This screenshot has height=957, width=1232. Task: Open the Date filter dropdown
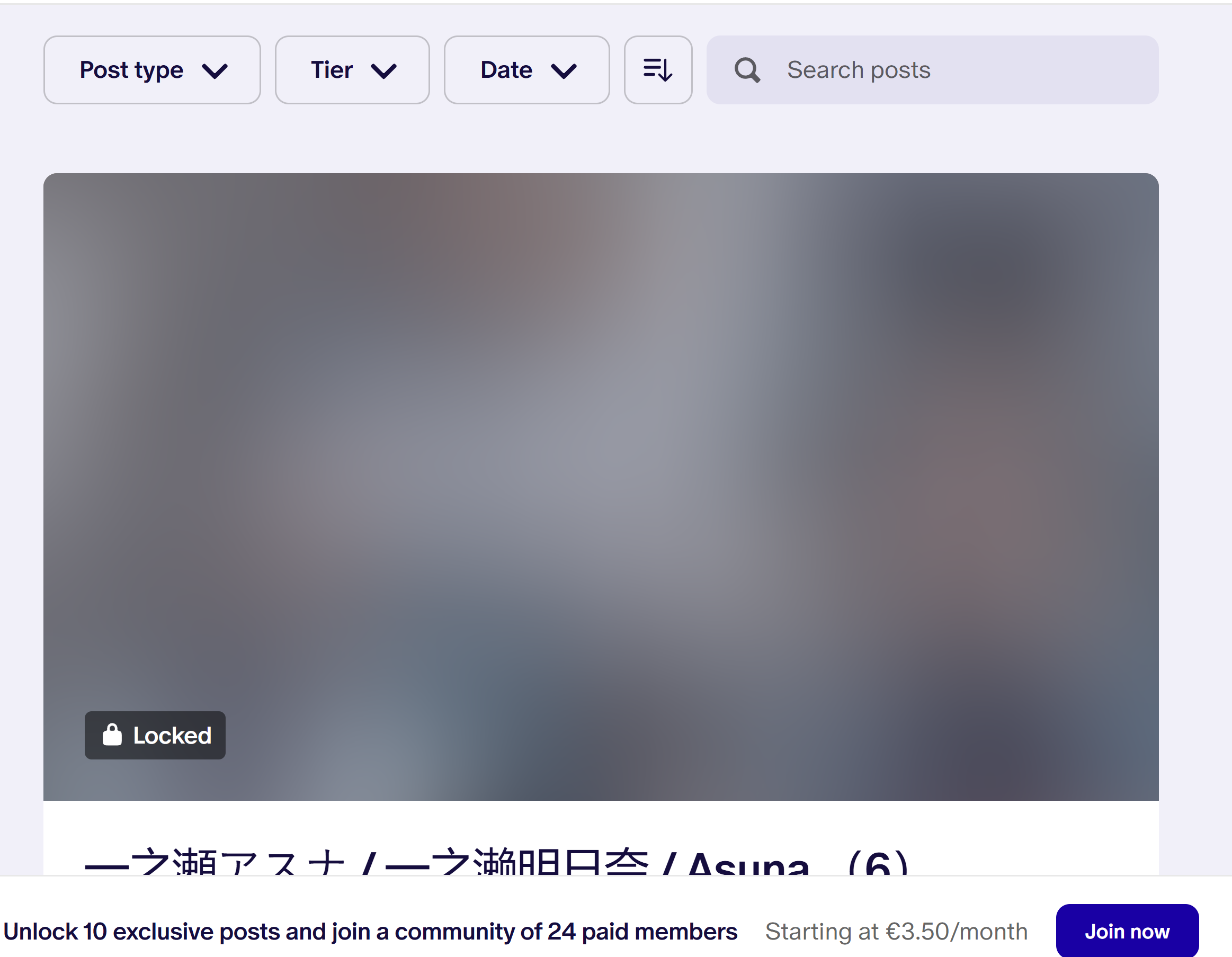526,70
